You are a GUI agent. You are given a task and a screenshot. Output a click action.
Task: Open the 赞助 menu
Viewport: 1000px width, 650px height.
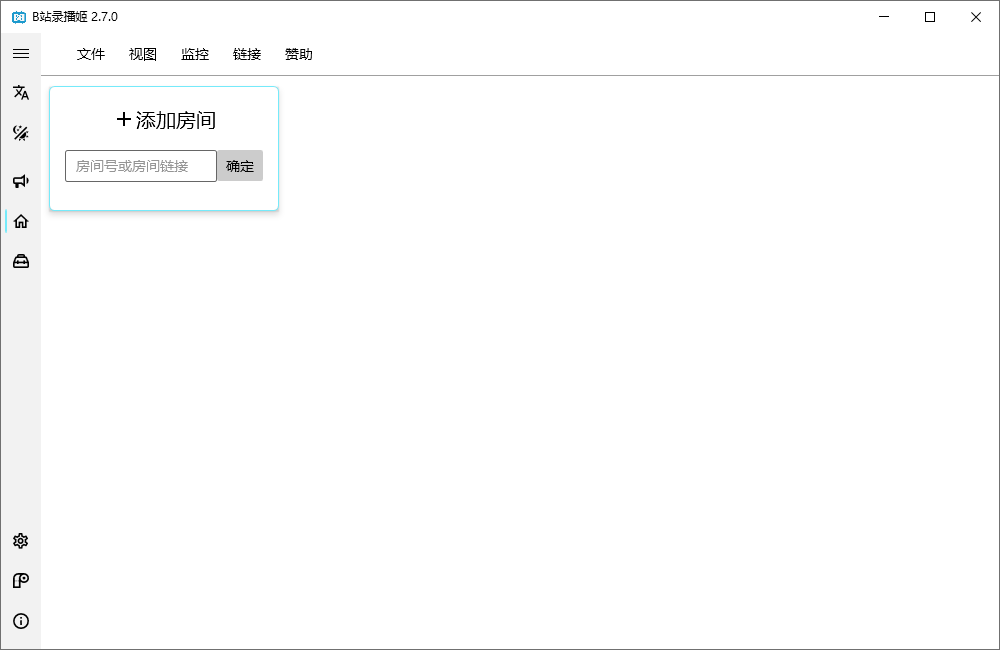298,54
